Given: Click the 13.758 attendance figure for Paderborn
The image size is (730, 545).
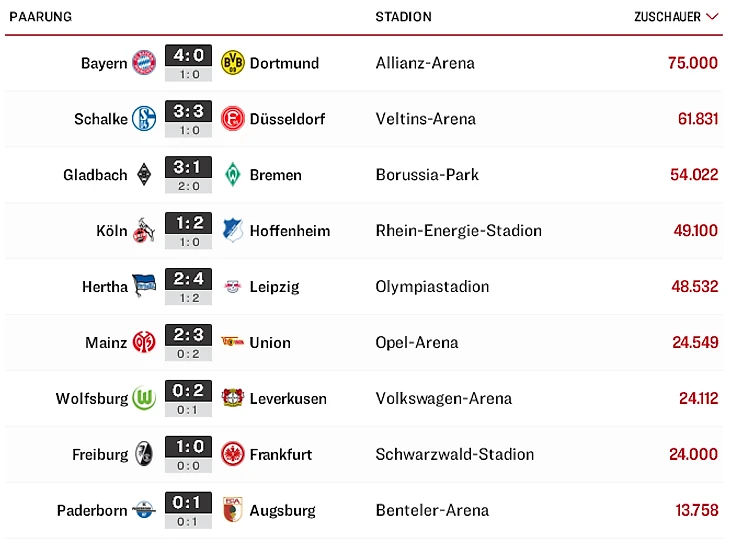Looking at the screenshot, I should click(x=696, y=510).
